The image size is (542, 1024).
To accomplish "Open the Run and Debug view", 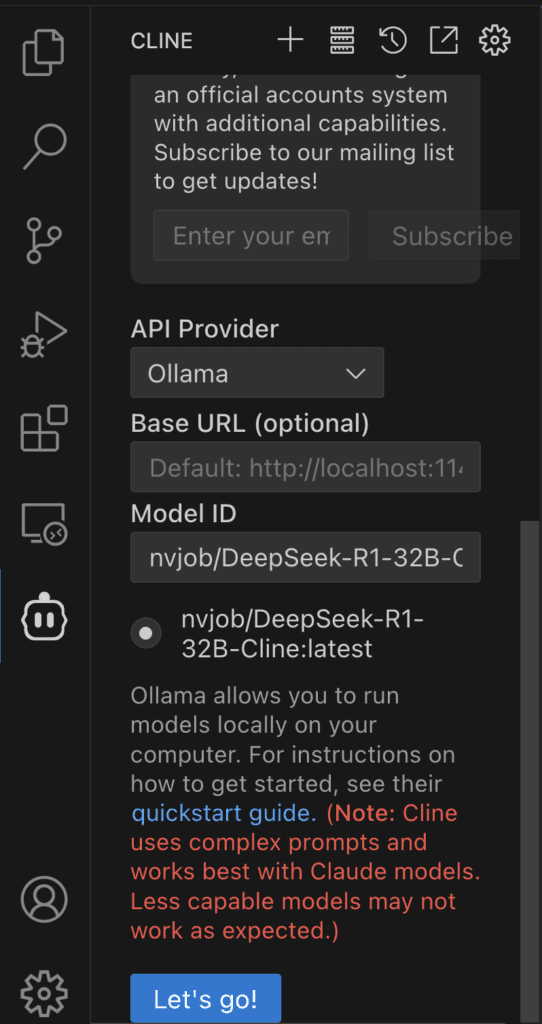I will click(x=44, y=335).
